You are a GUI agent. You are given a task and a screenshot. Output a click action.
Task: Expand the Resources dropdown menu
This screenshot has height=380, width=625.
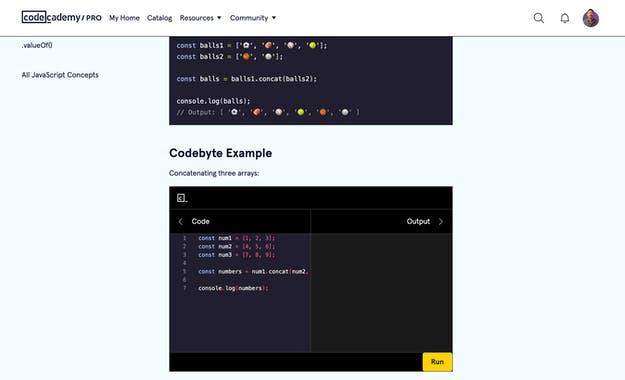(200, 18)
